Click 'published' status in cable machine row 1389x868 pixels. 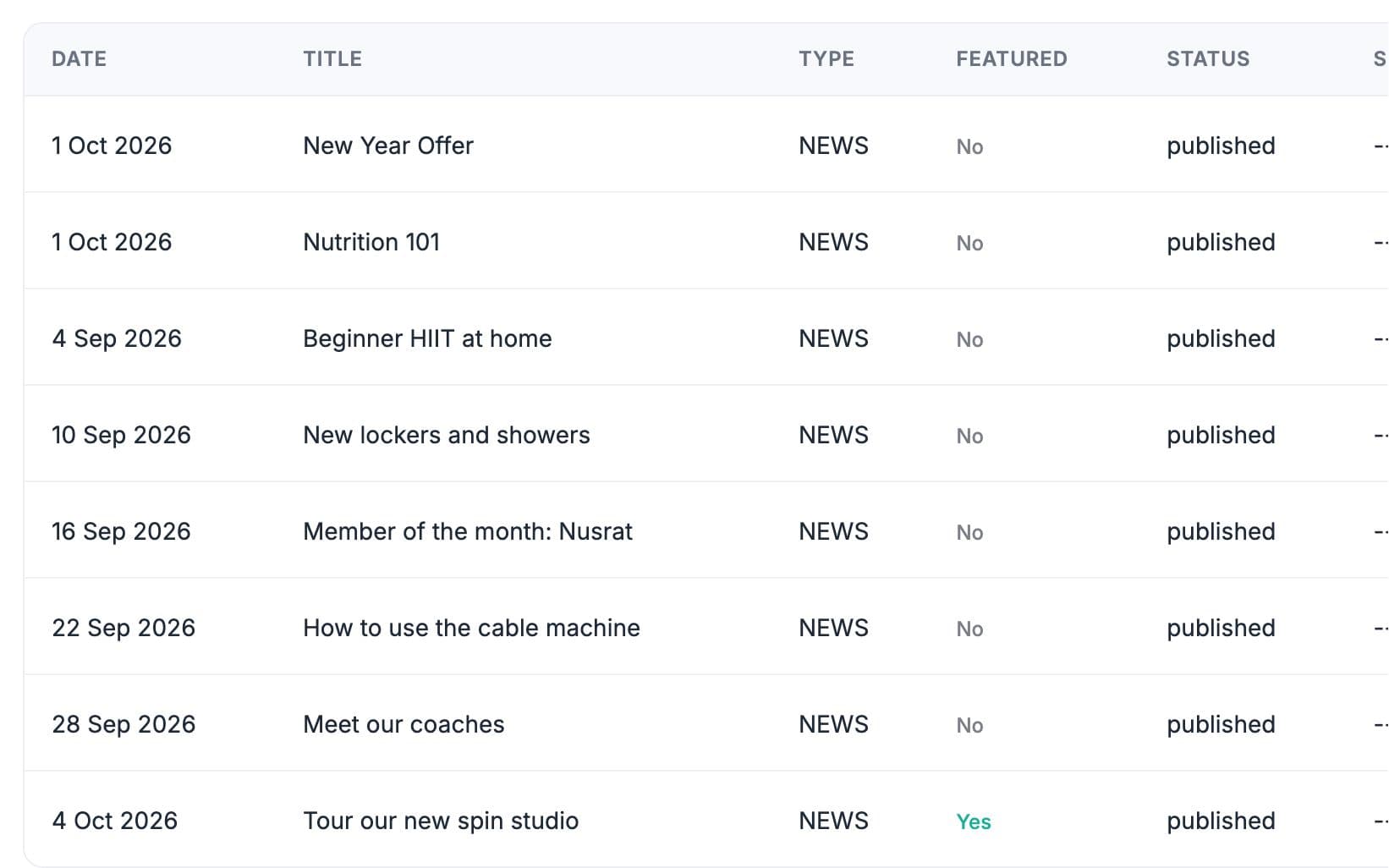point(1221,628)
